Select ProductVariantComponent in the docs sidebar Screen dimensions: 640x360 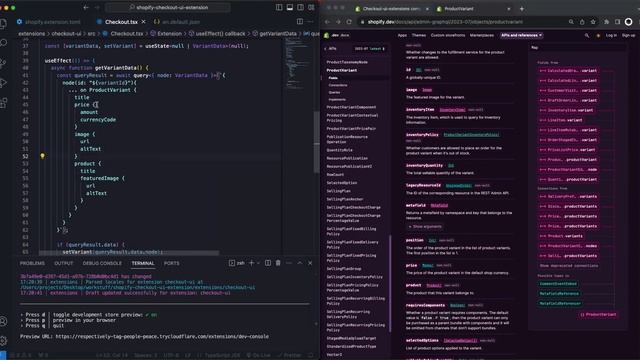click(x=351, y=107)
